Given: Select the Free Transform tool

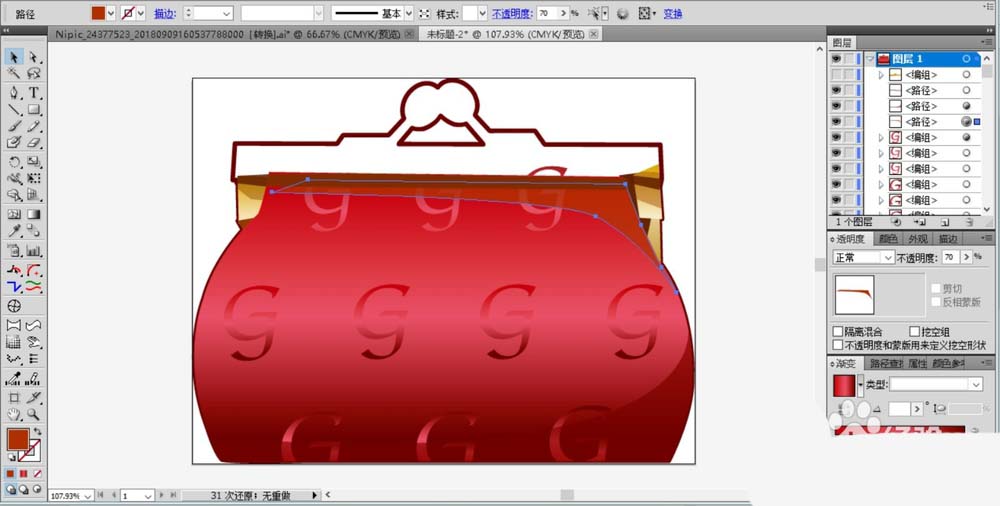Looking at the screenshot, I should (33, 179).
